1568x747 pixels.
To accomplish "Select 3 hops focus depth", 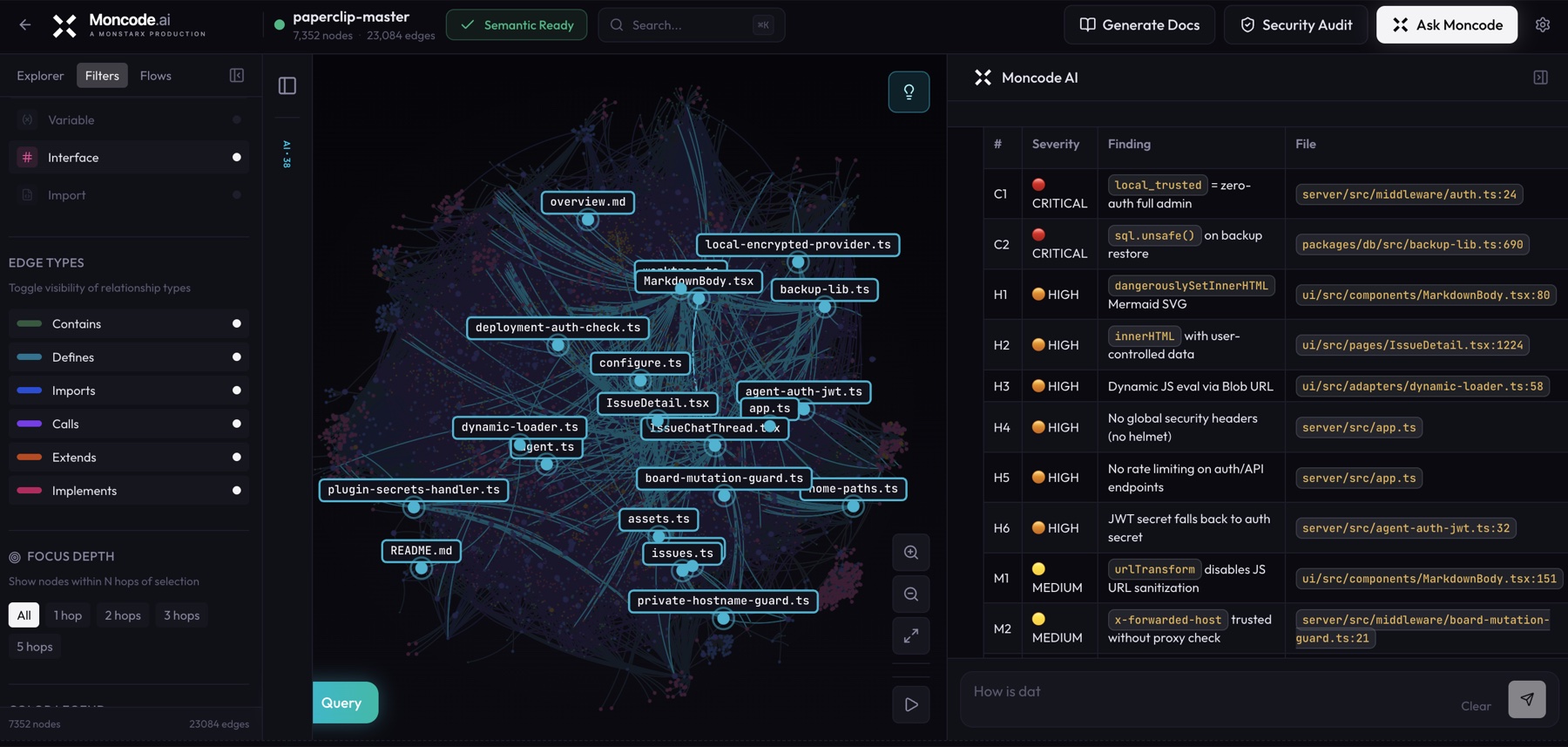I will [182, 615].
